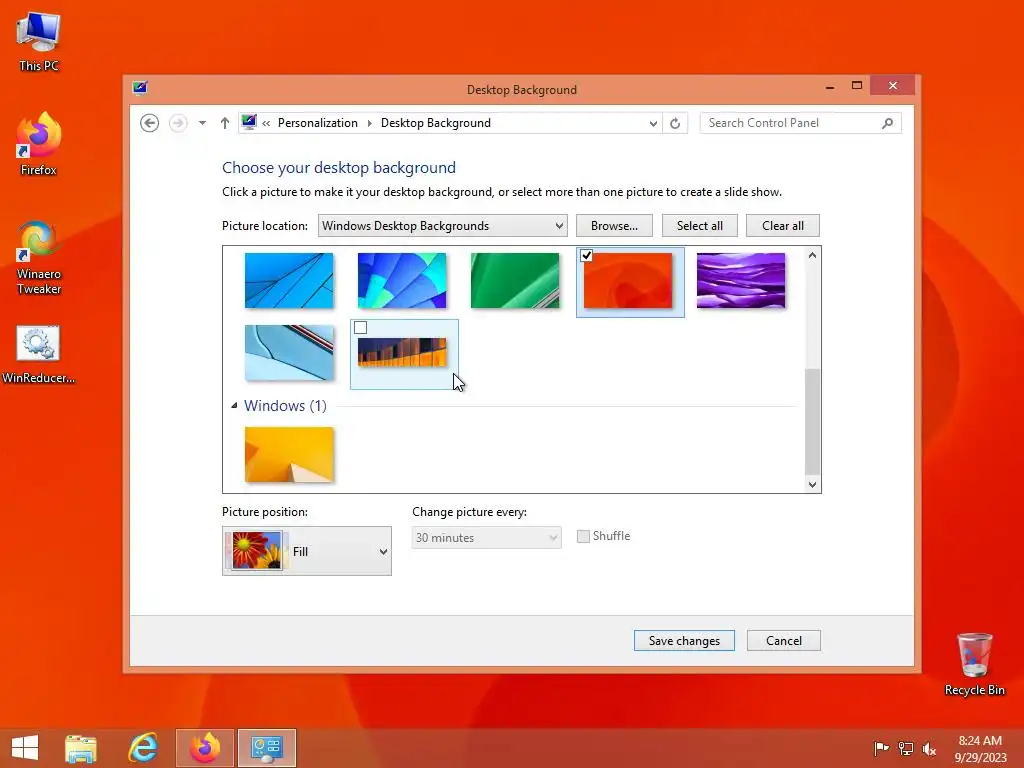Click the search magnifier icon

pyautogui.click(x=888, y=123)
